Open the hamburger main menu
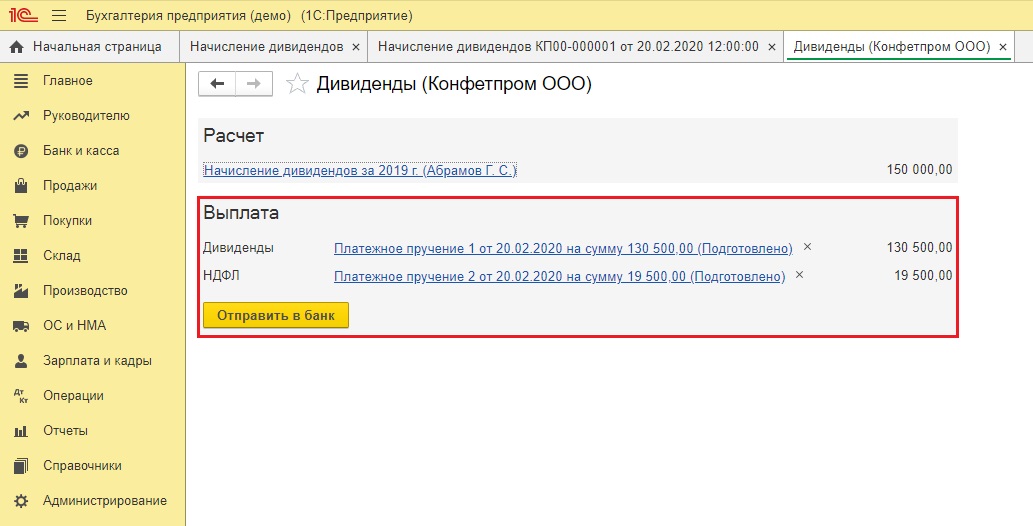 pyautogui.click(x=59, y=15)
